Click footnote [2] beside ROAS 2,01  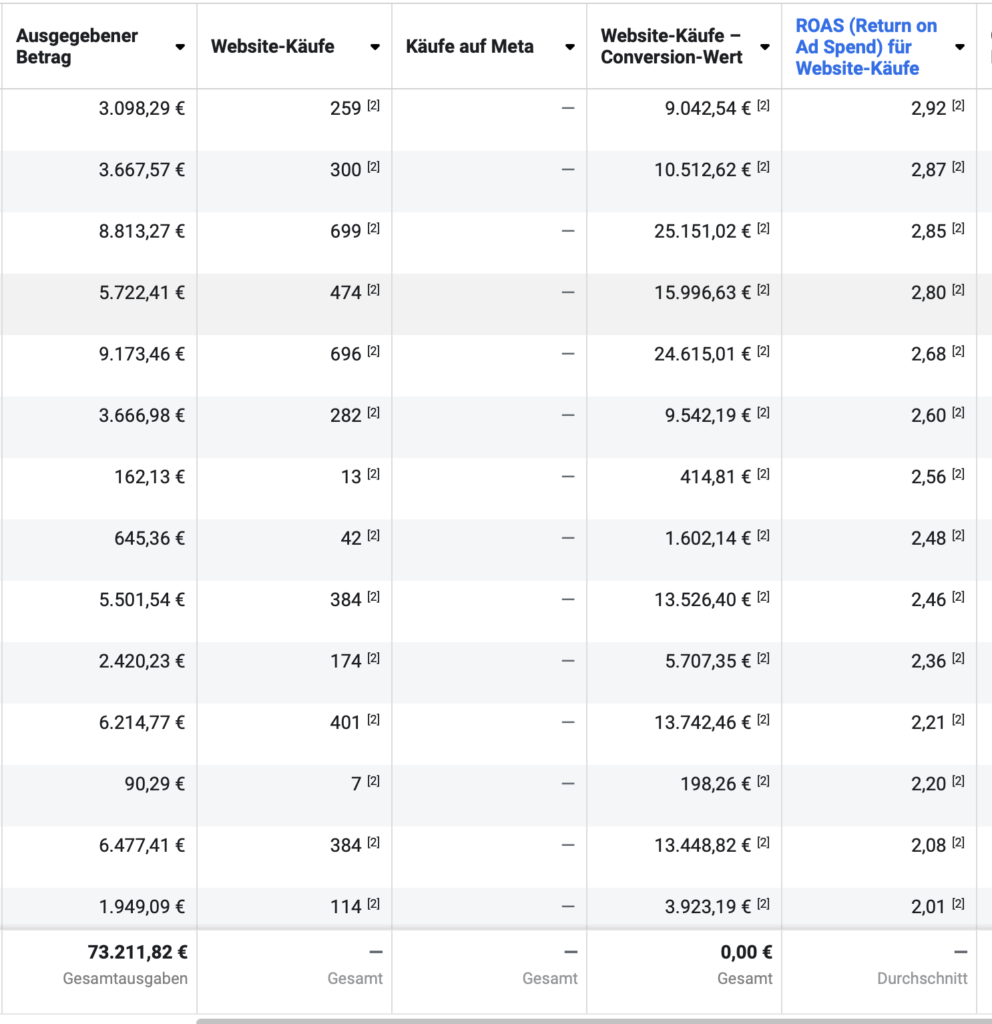click(958, 904)
